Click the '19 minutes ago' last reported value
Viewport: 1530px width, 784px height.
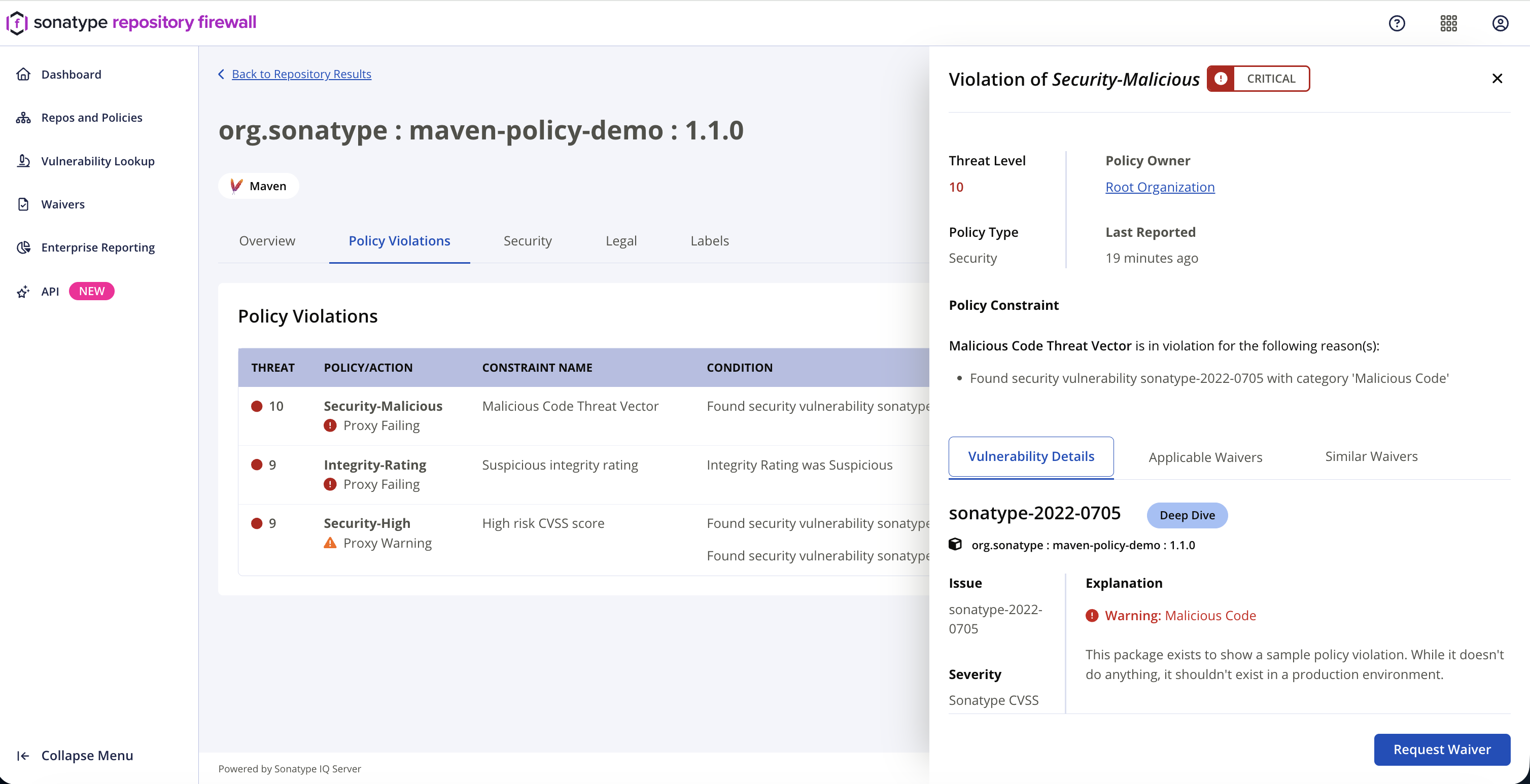[x=1152, y=258]
